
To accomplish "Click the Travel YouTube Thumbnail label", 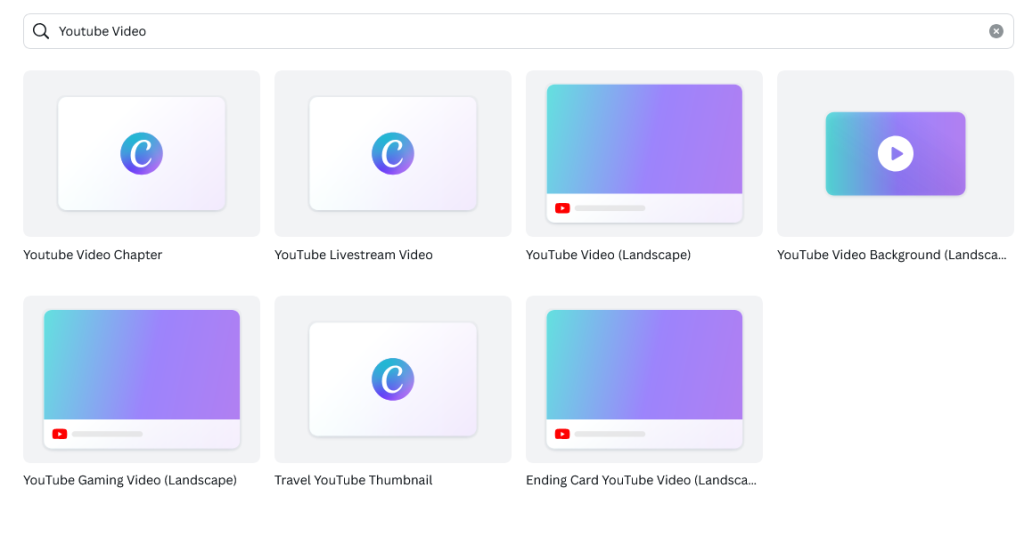I will [x=353, y=480].
